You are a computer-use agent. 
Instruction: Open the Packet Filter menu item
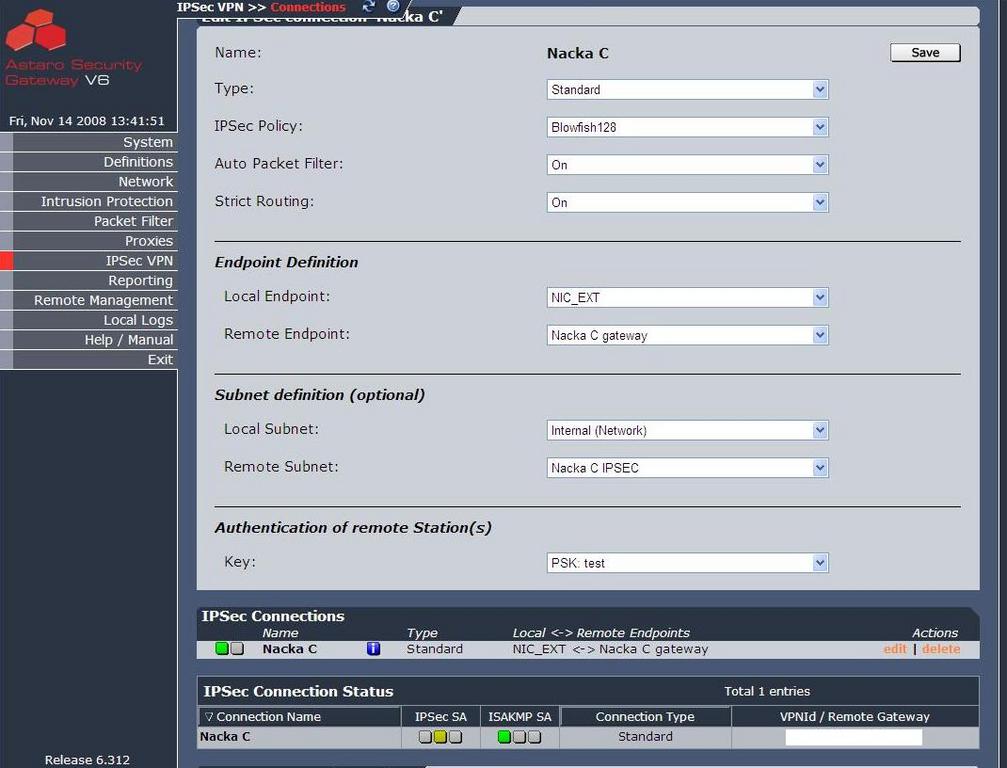(133, 221)
